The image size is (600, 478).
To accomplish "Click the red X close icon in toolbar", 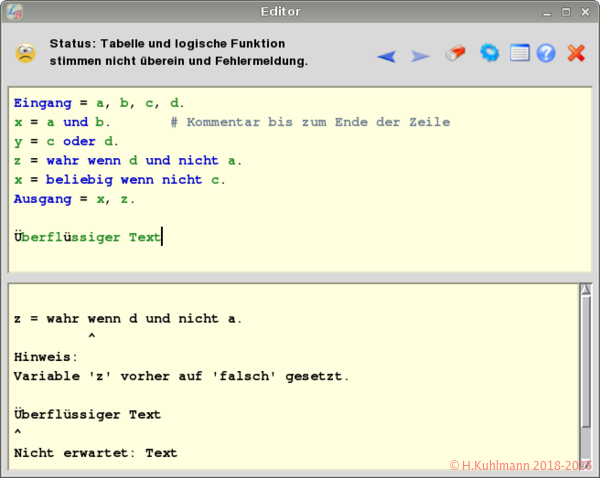I will pos(576,53).
